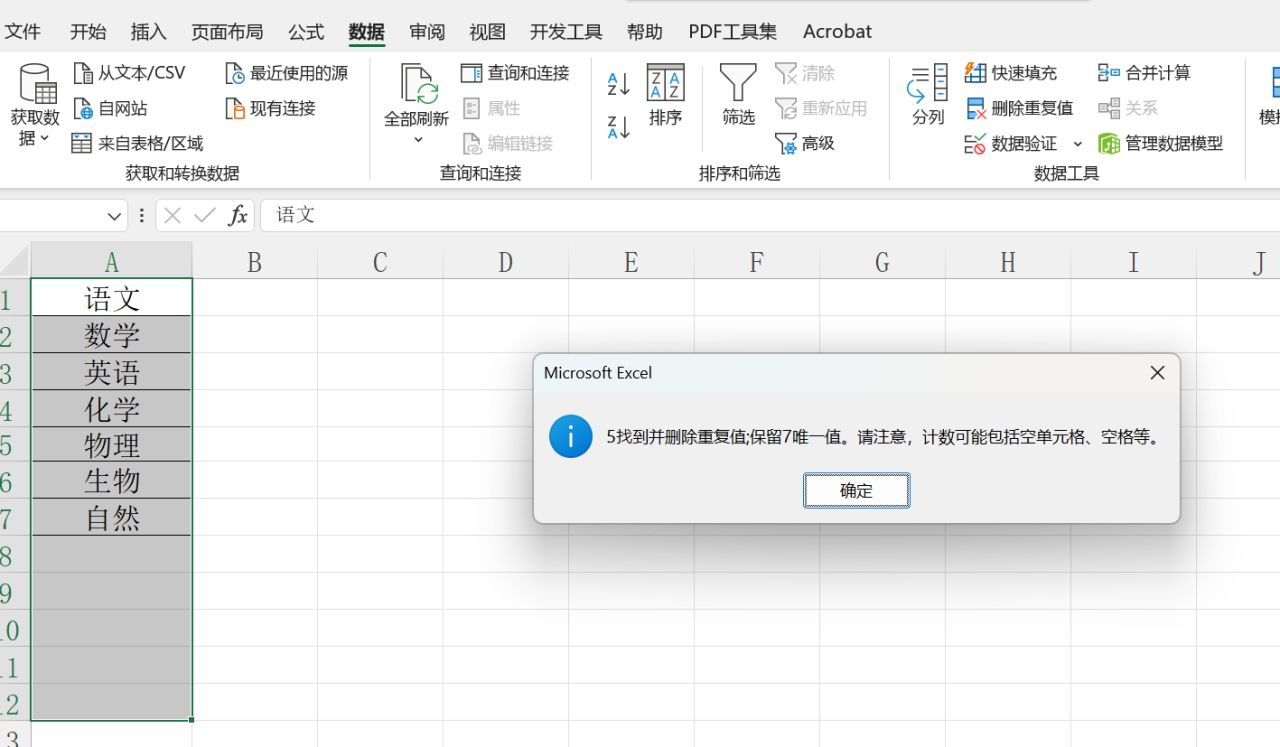Click the formula bar confirm checkmark

pos(205,215)
